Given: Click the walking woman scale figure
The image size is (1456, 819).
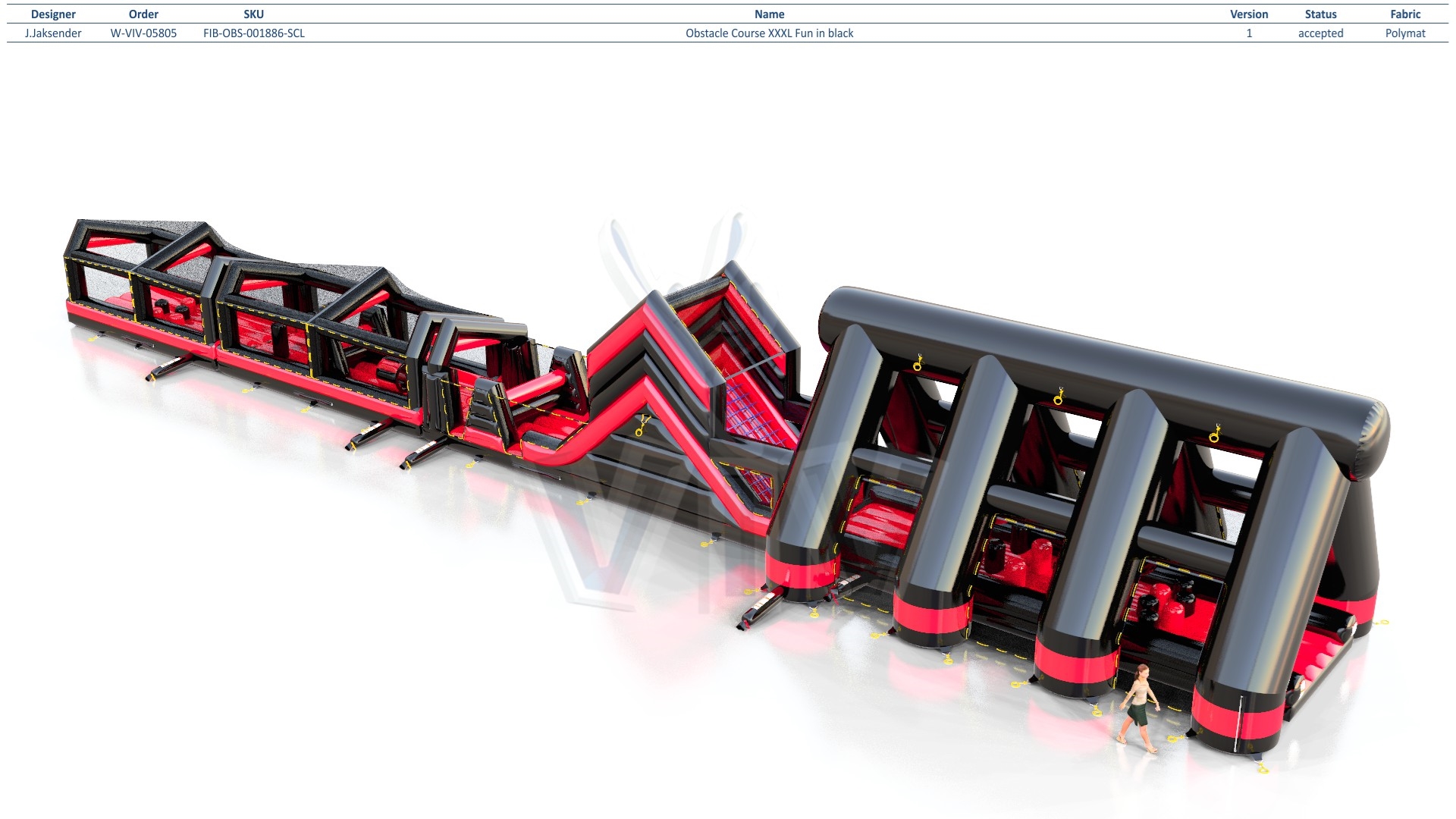Looking at the screenshot, I should 1138,708.
